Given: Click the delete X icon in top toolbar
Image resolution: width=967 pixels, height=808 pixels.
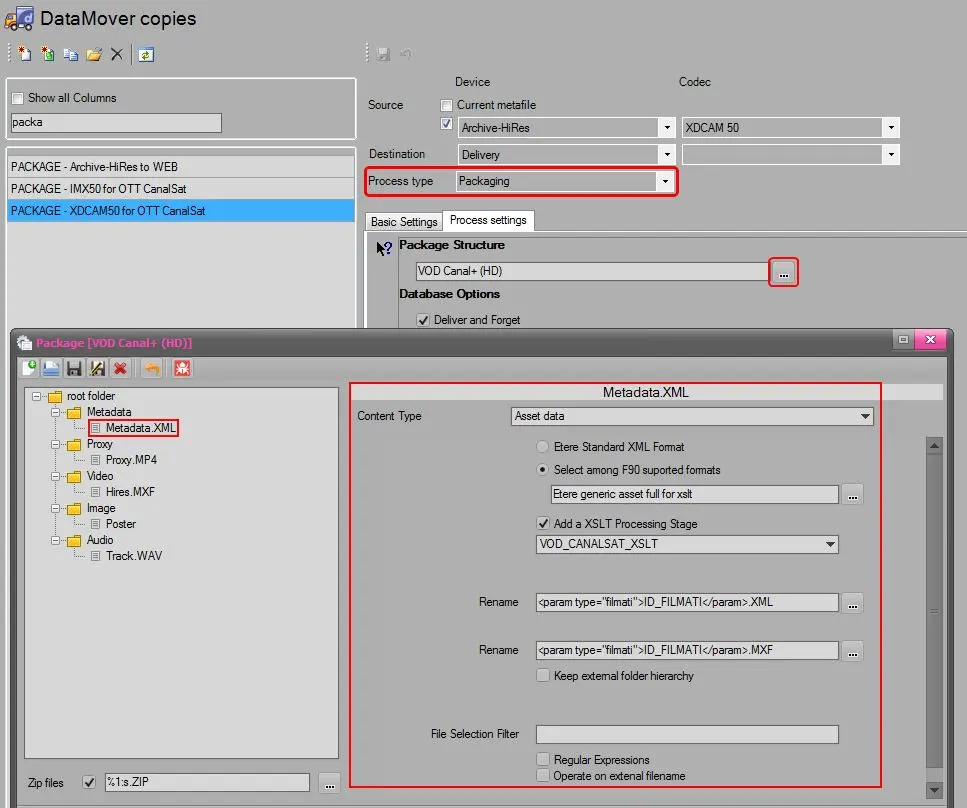Looking at the screenshot, I should [117, 55].
